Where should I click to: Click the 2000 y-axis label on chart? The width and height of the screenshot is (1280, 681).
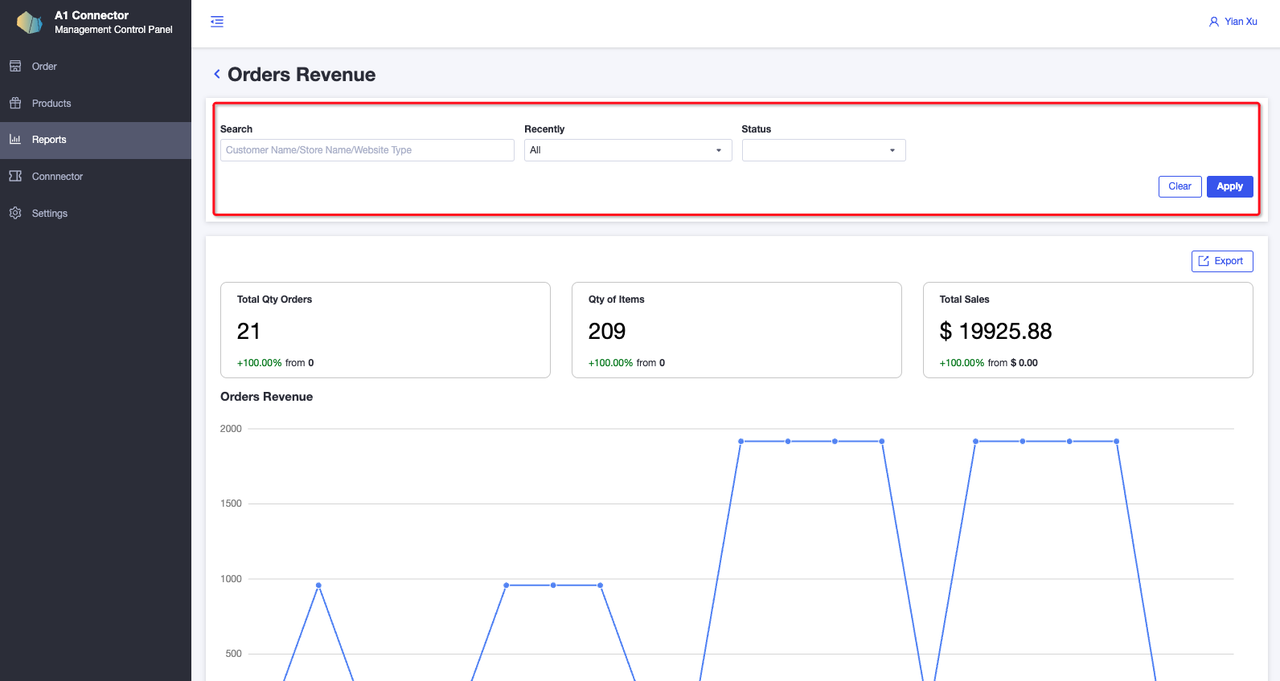pos(231,429)
